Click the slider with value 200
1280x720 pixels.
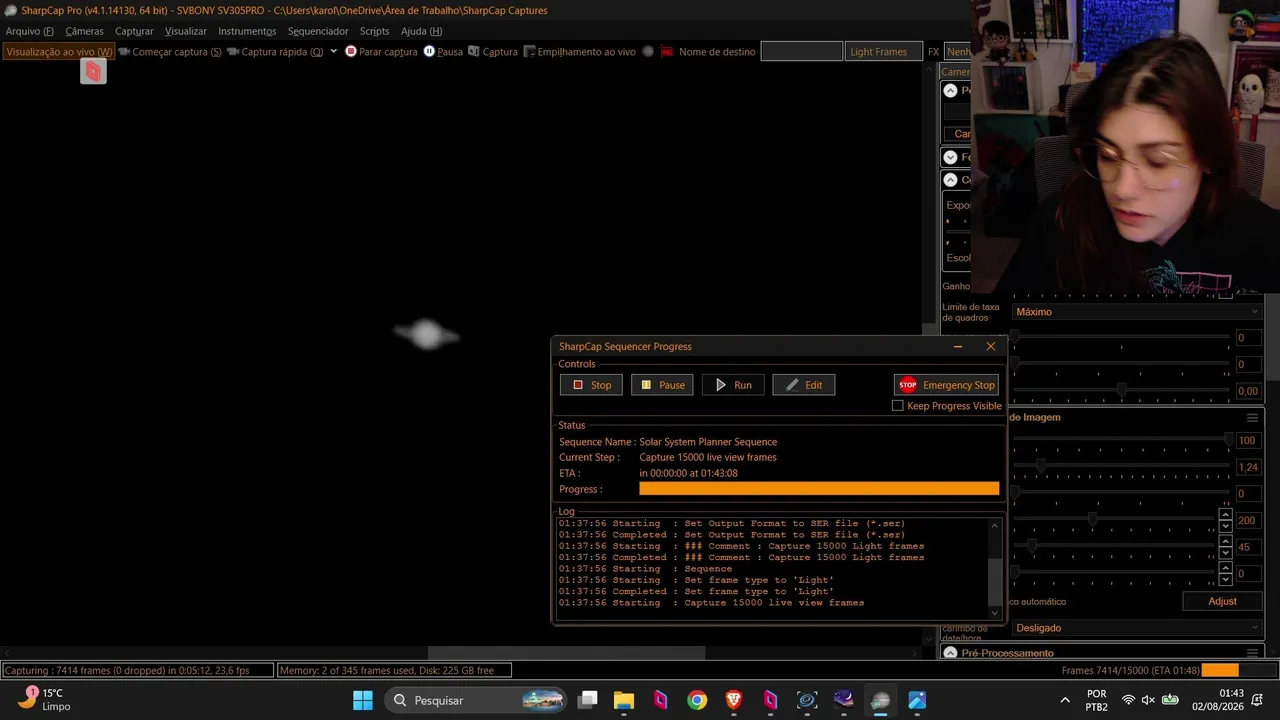(x=1113, y=520)
